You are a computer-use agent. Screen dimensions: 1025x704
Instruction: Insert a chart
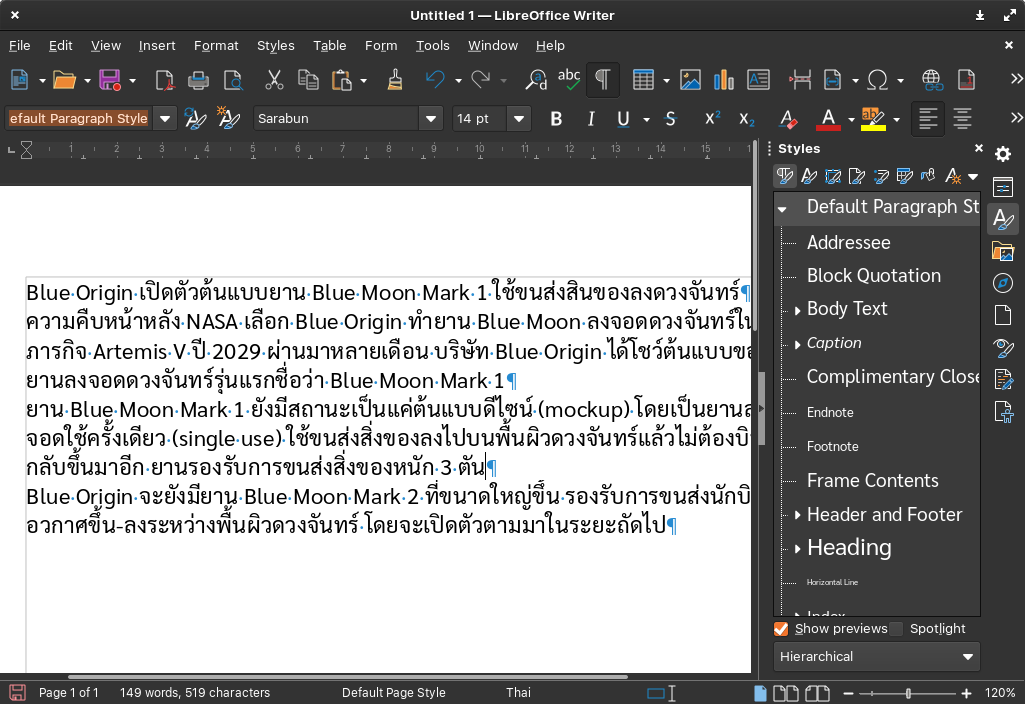click(x=724, y=80)
